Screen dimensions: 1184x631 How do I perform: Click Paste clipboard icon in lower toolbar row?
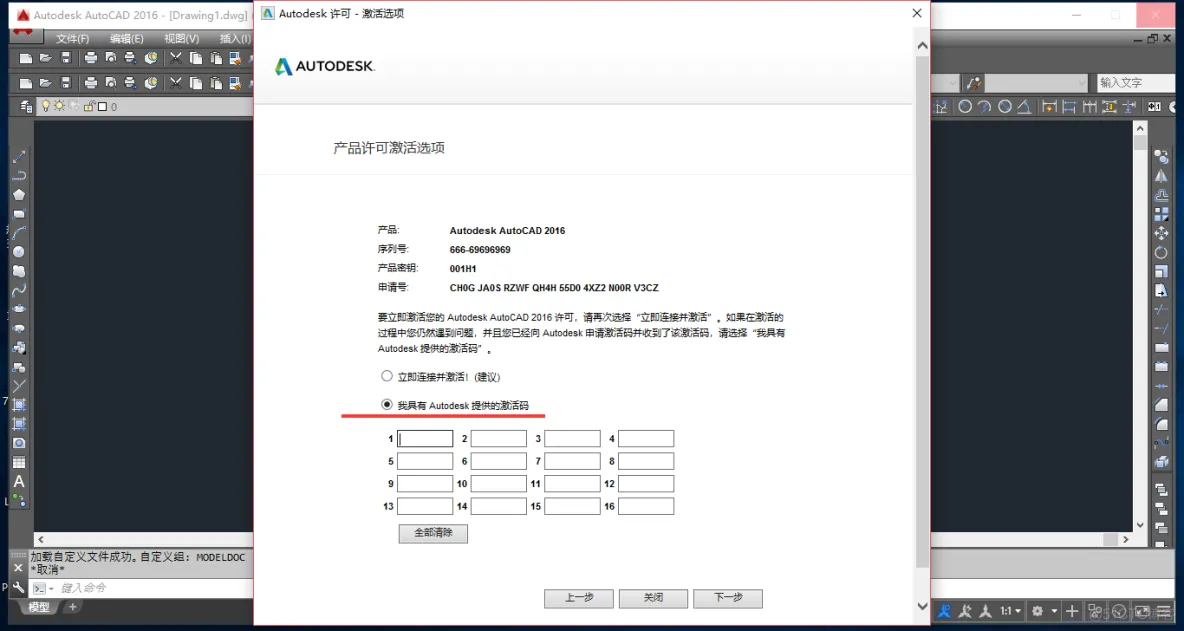(216, 83)
